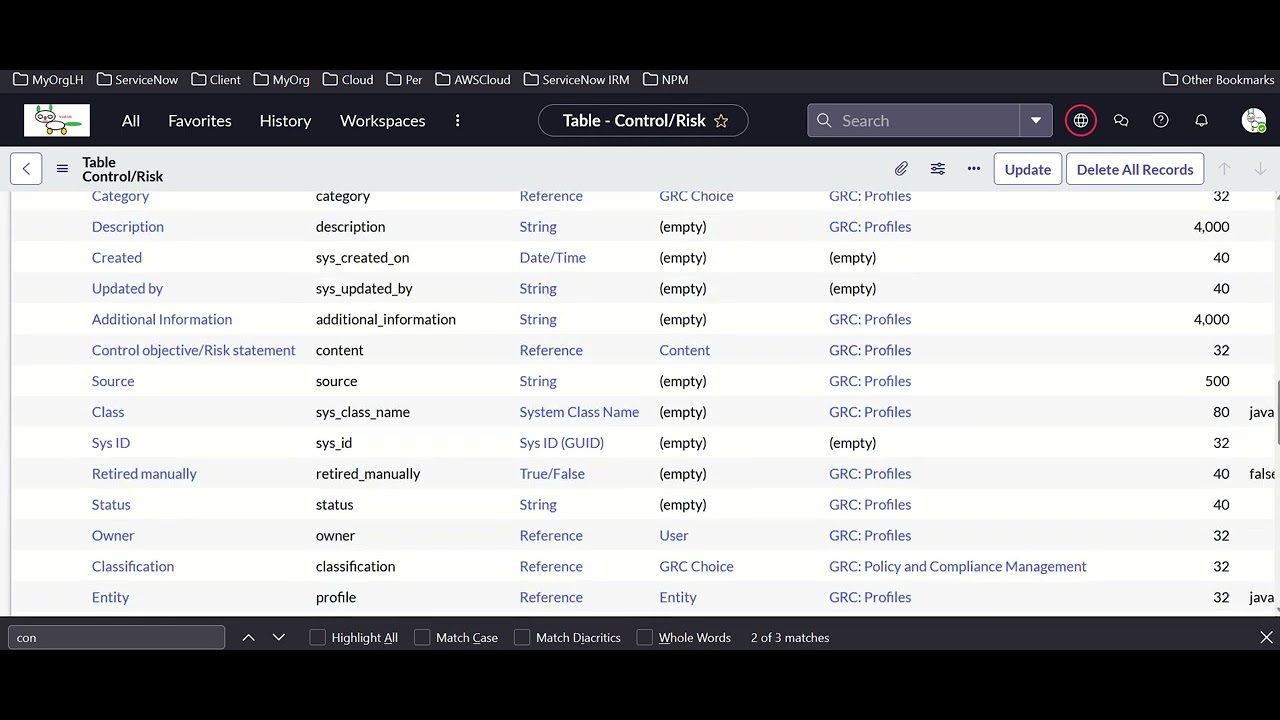The image size is (1280, 720).
Task: Enable Match Diacritics checkbox
Action: coord(522,637)
